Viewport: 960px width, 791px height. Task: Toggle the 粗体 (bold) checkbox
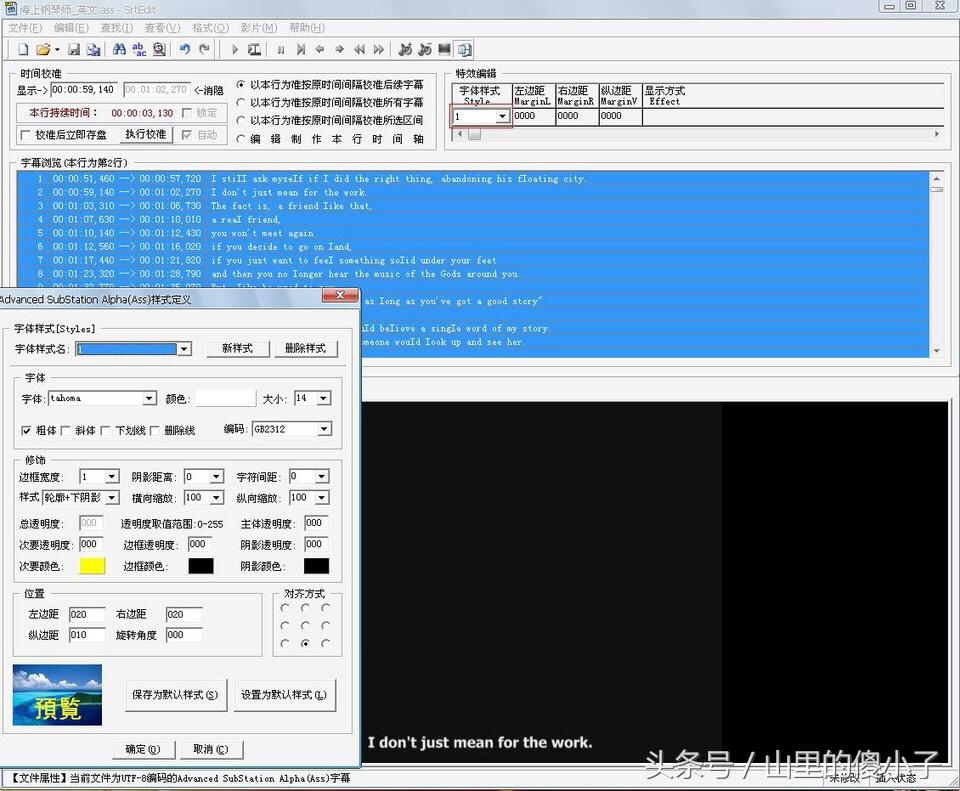(x=27, y=430)
